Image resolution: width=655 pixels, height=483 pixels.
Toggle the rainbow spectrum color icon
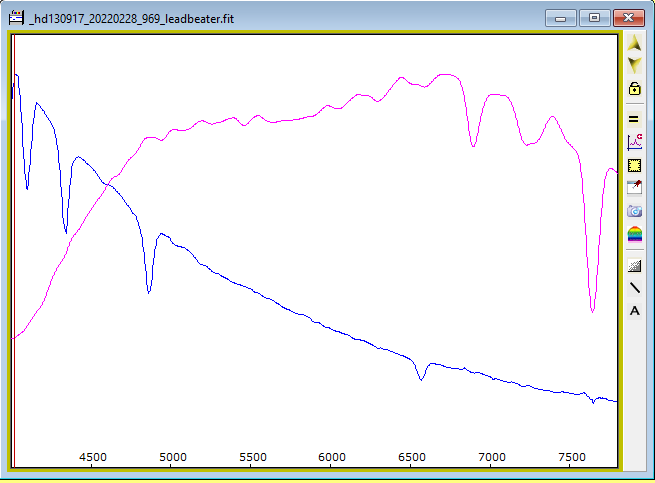634,235
